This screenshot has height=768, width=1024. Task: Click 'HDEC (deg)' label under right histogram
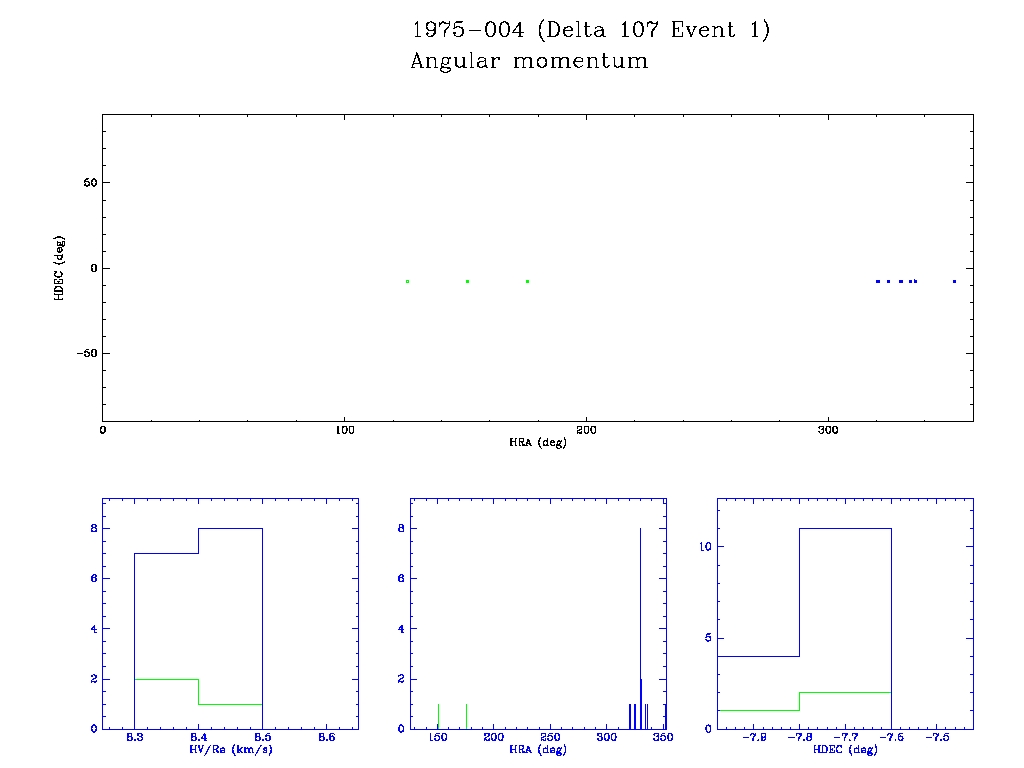845,749
